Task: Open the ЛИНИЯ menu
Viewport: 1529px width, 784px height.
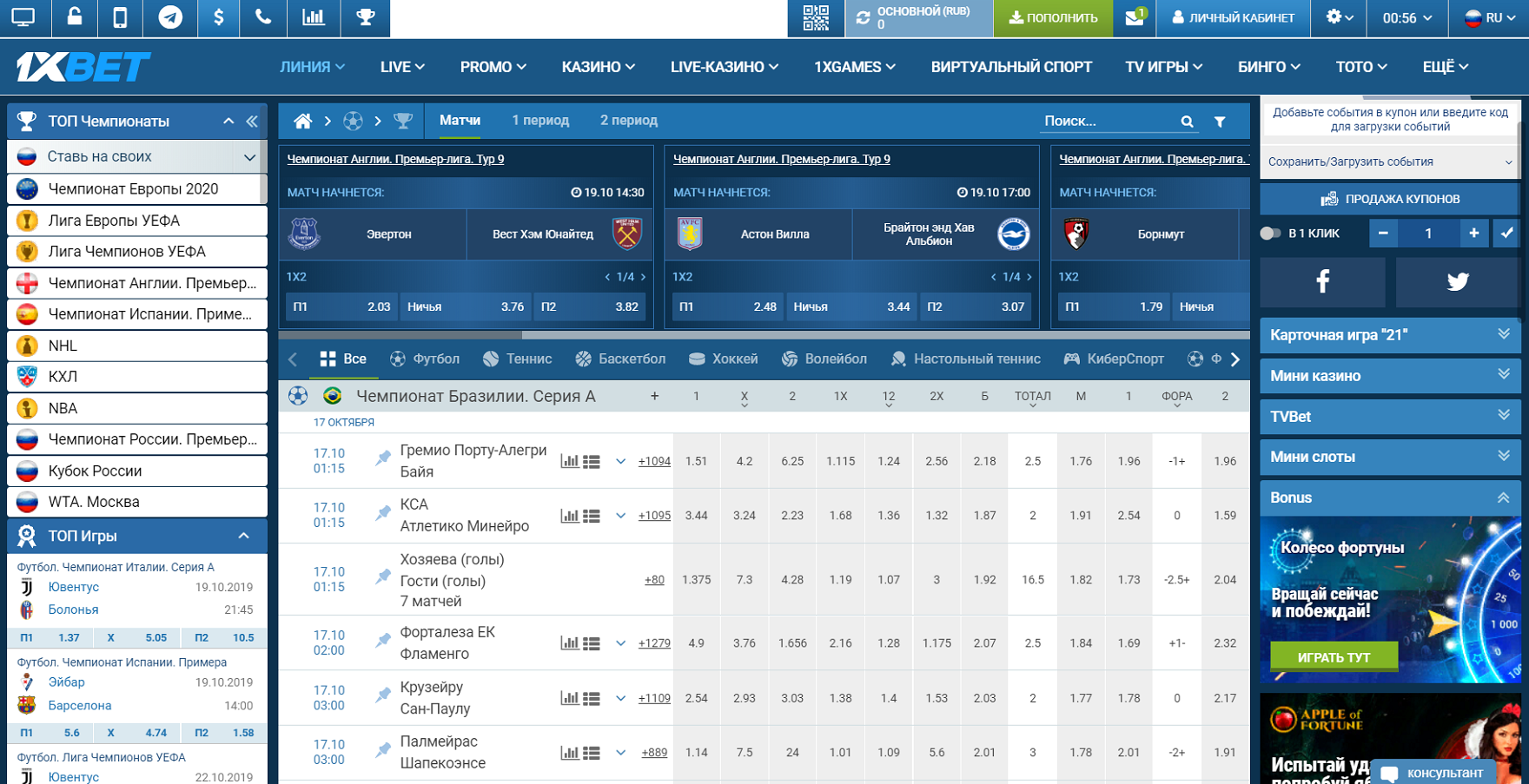Action: 313,67
